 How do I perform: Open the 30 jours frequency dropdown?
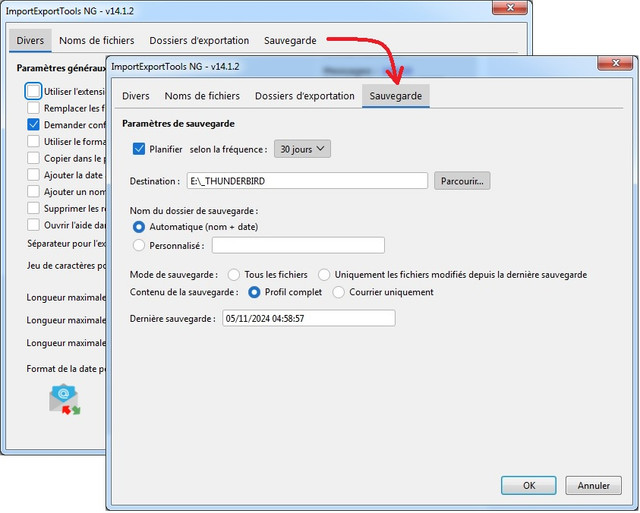pyautogui.click(x=302, y=149)
